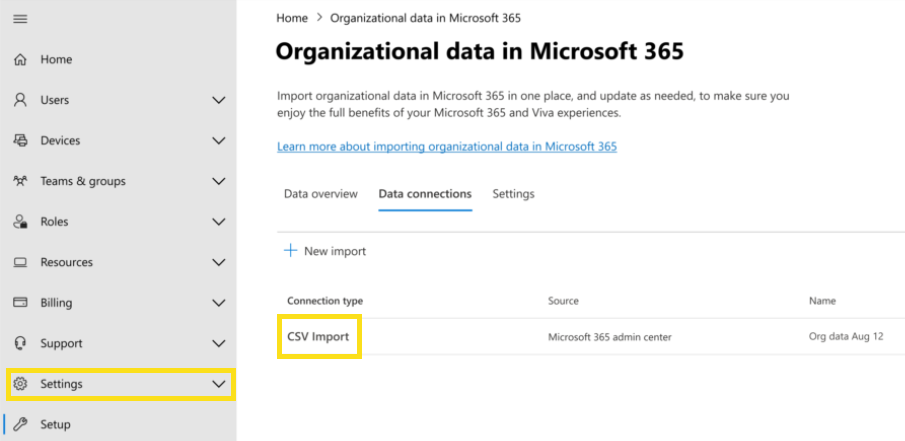Open the Setup navigation item
This screenshot has height=441, width=905.
118,424
